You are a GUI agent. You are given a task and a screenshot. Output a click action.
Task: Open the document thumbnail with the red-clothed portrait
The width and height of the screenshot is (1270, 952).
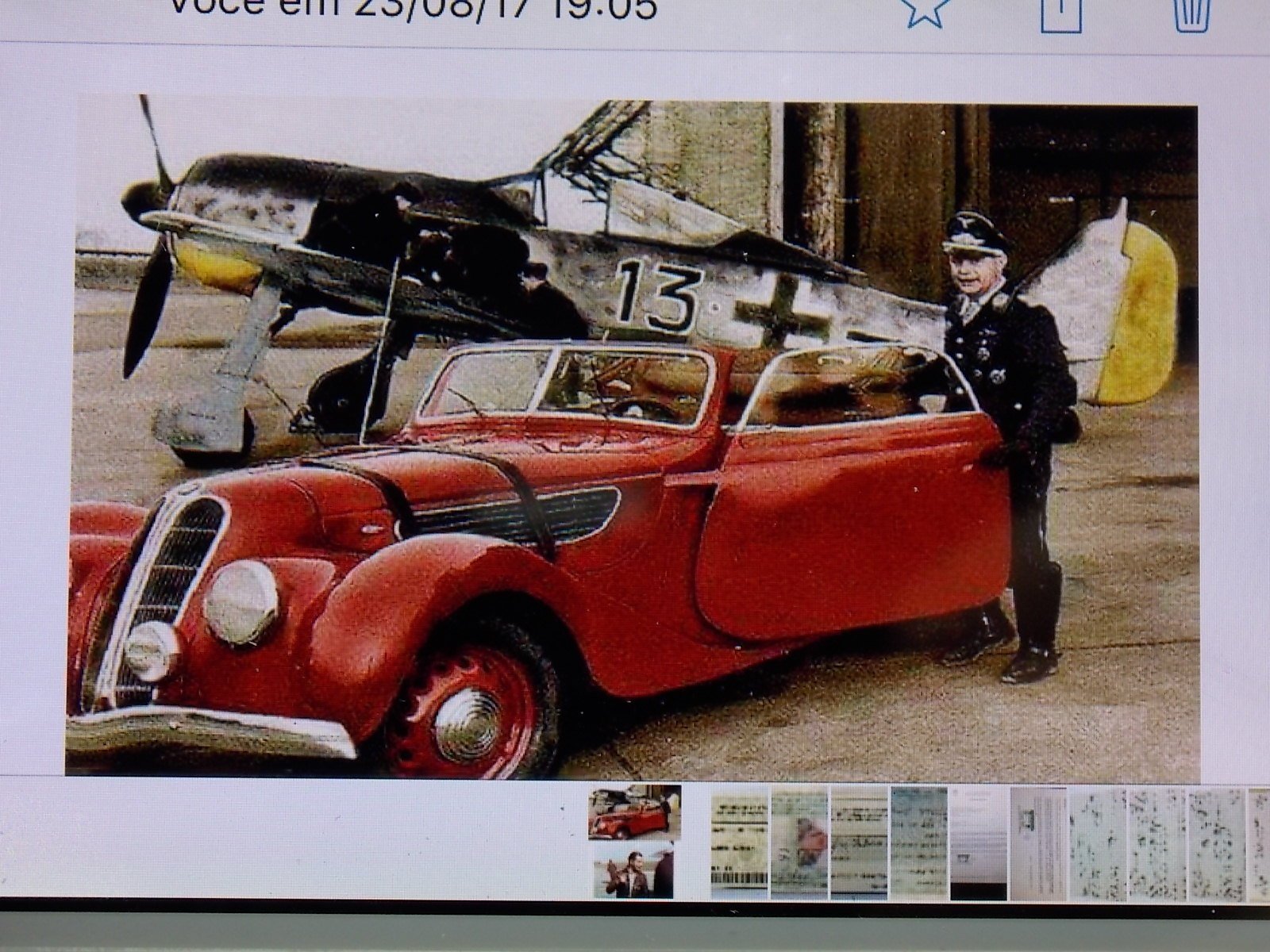click(x=799, y=844)
